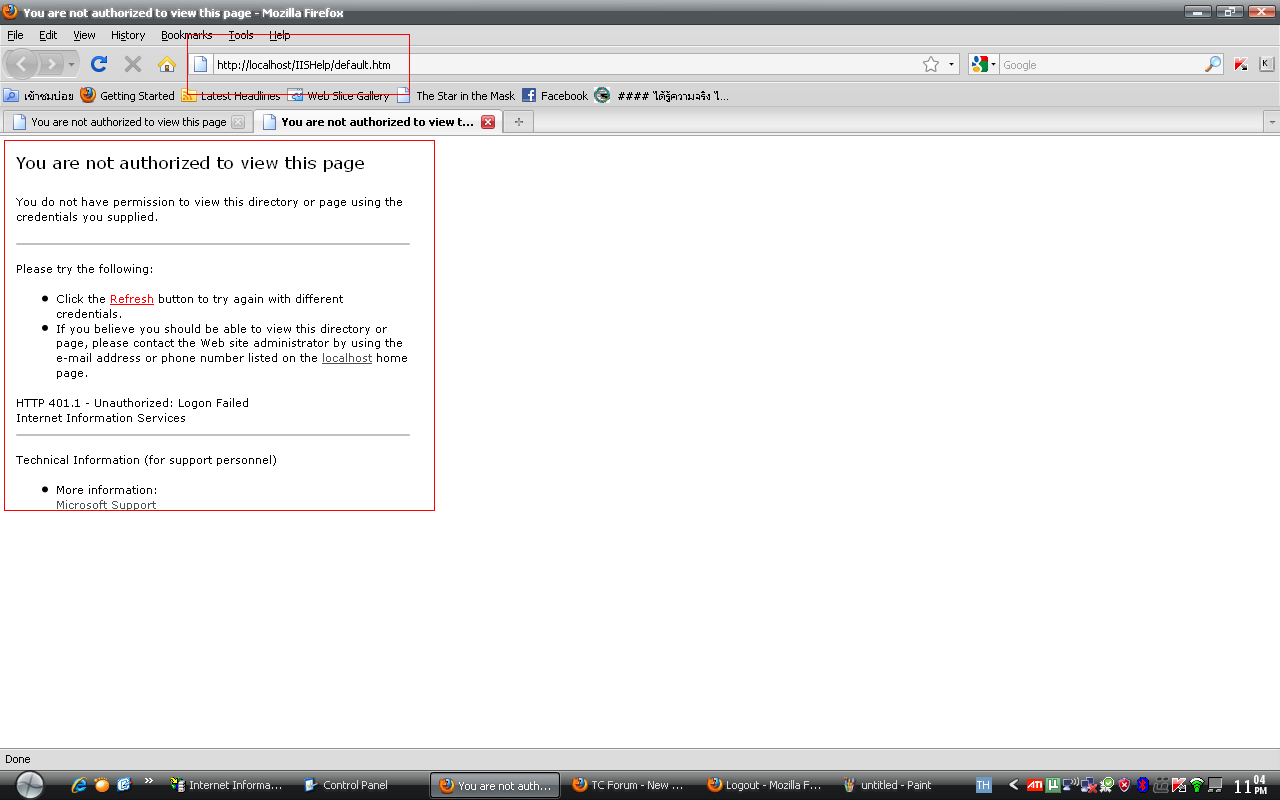1280x800 pixels.
Task: Click inside the Google search box
Action: point(1101,65)
